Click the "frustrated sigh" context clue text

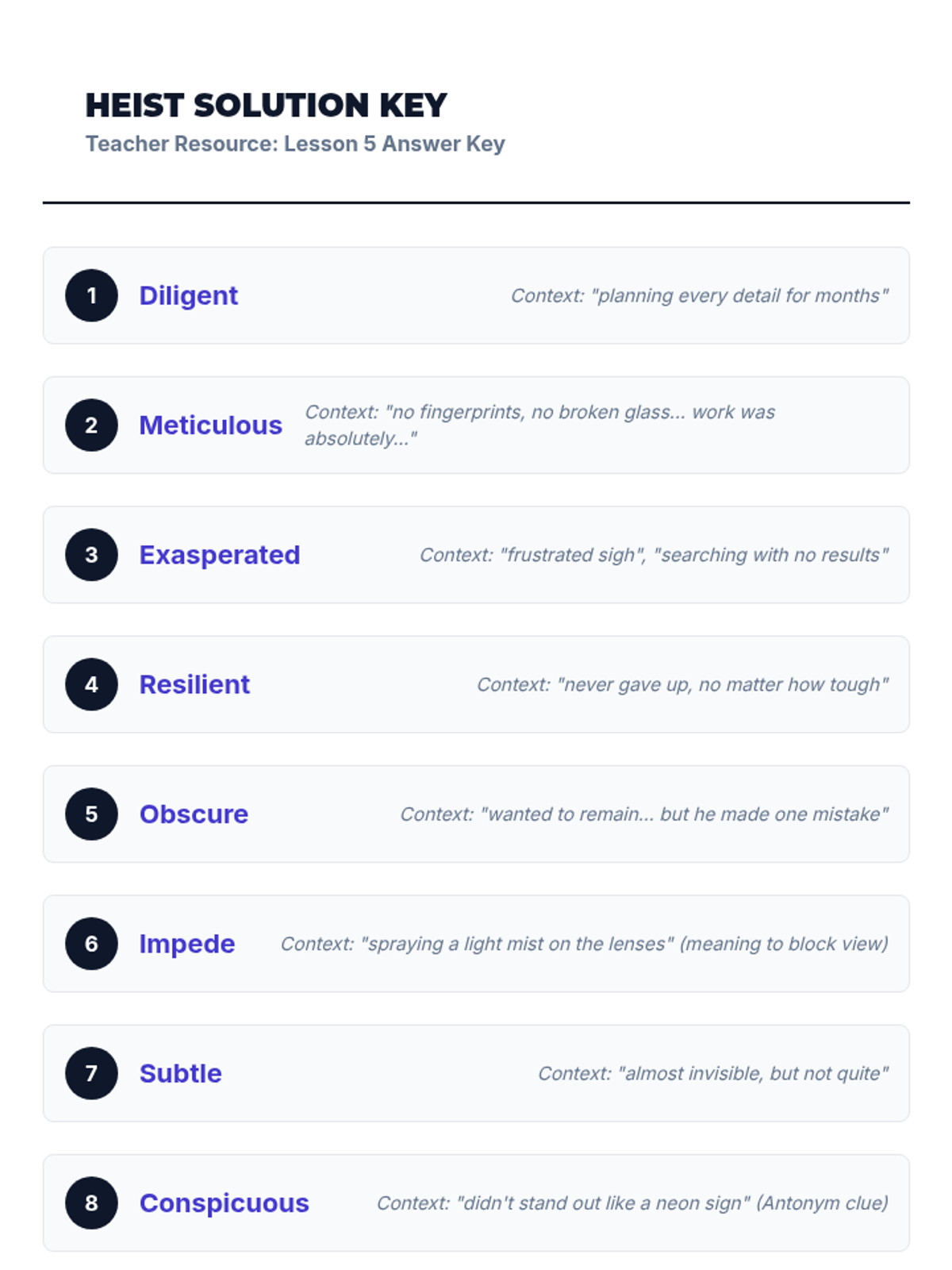tap(654, 555)
